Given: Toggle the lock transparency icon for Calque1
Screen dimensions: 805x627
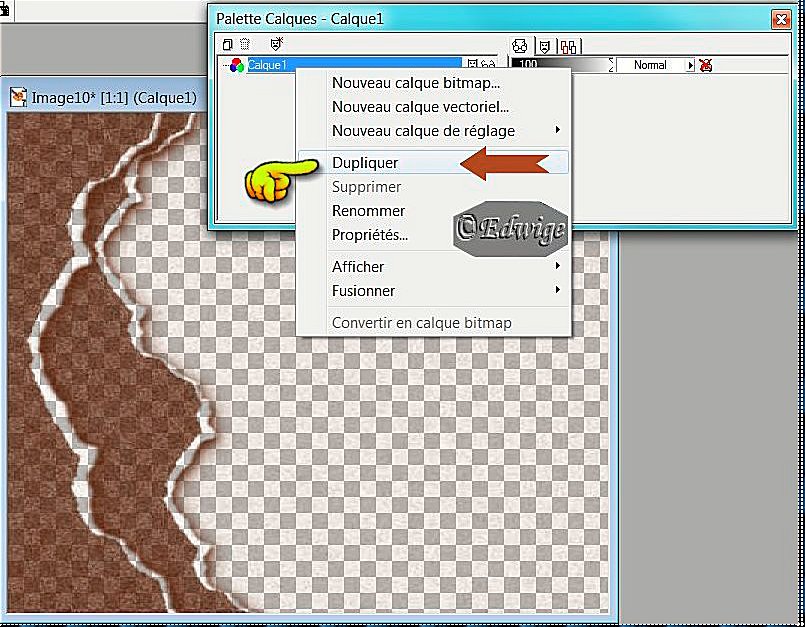Looking at the screenshot, I should [706, 65].
